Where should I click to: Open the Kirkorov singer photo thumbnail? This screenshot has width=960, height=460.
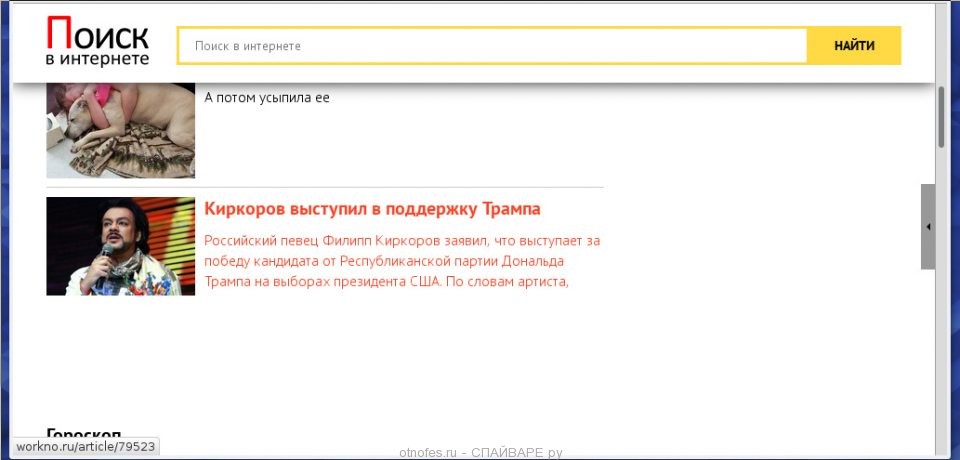[120, 246]
